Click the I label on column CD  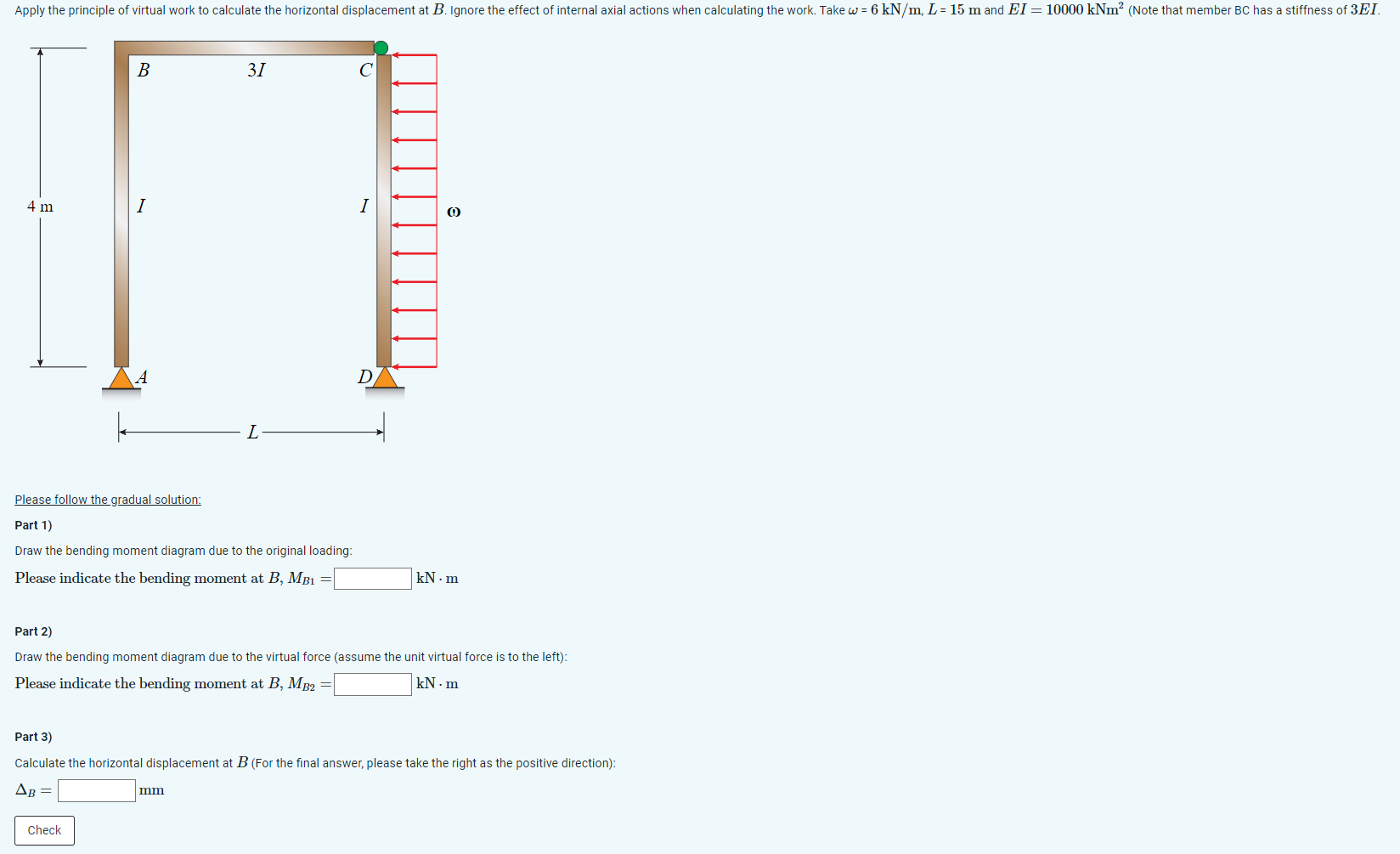pyautogui.click(x=364, y=206)
